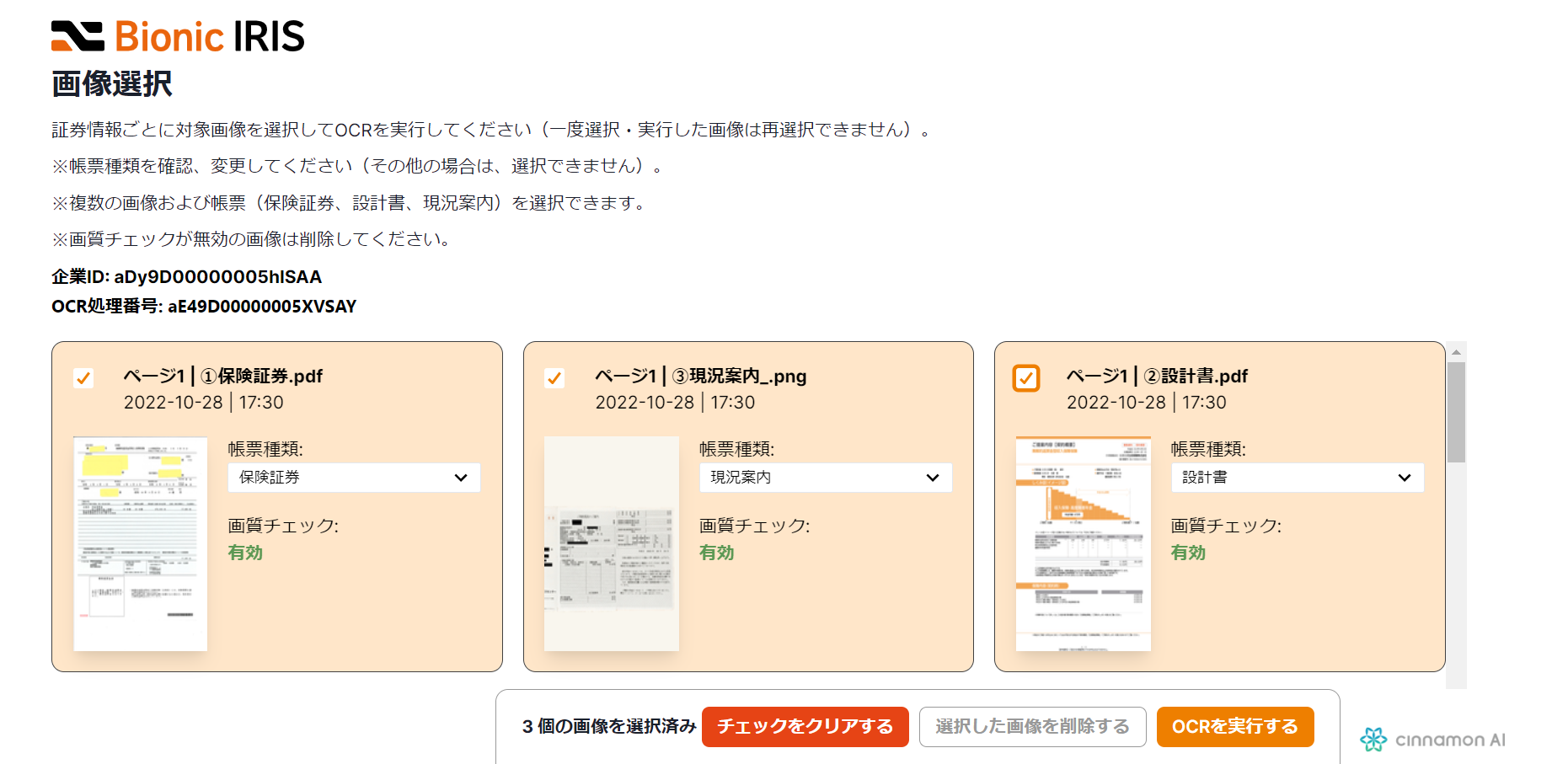Click the 有効 quality check status for 保険証券
The image size is (1568, 764).
point(245,553)
